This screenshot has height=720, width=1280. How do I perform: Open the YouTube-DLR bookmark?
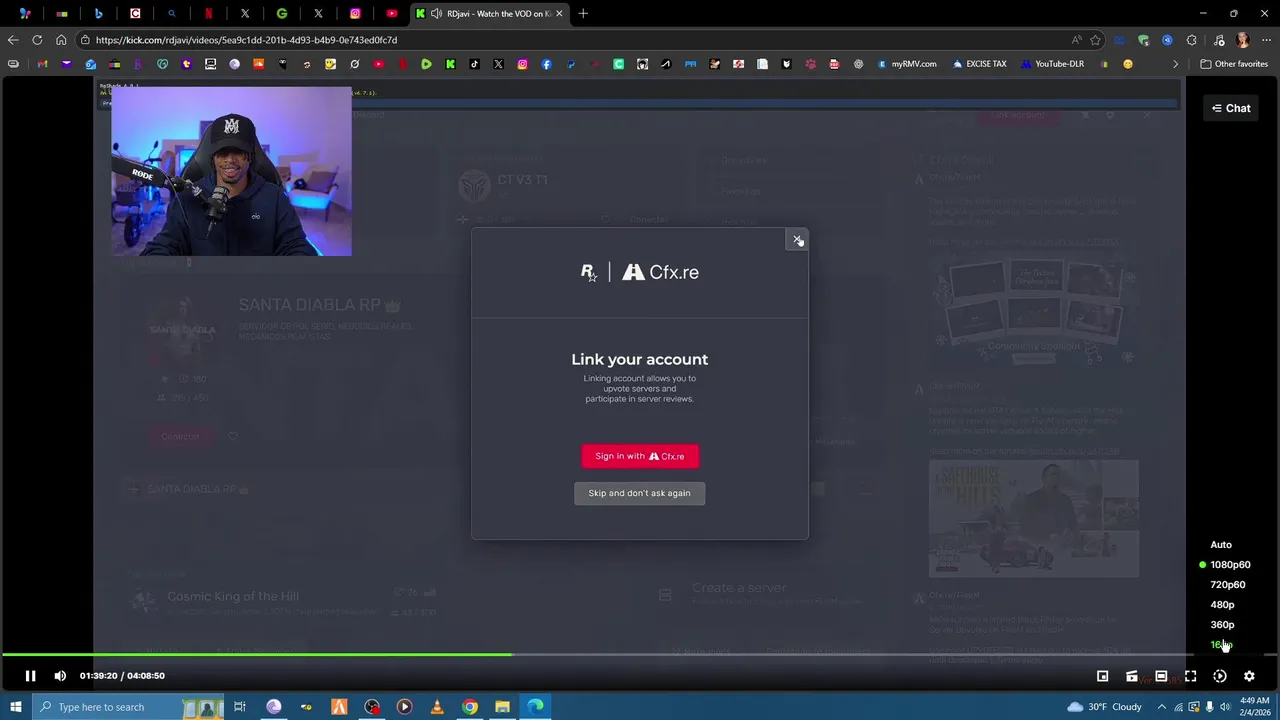click(1053, 64)
